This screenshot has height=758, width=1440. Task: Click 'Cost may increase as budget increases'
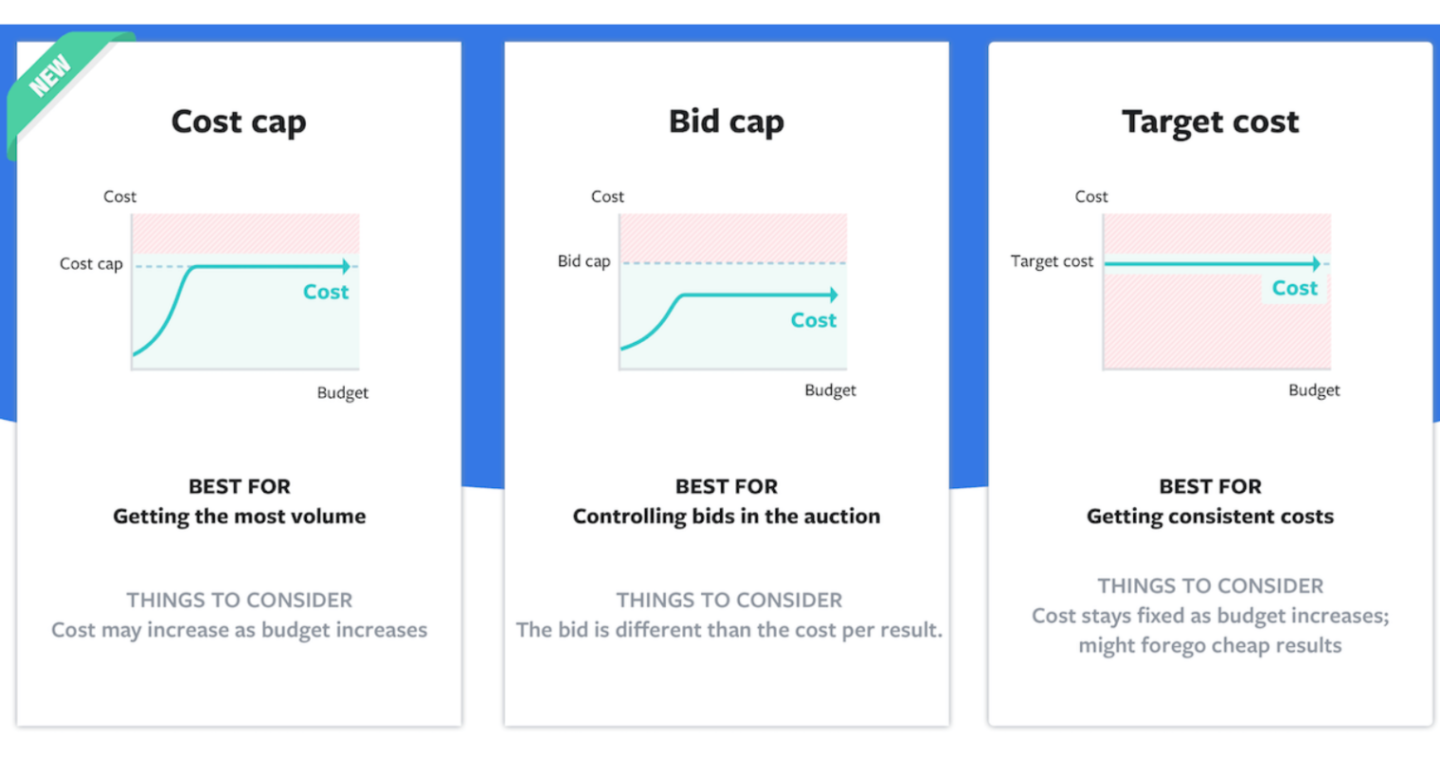click(239, 630)
